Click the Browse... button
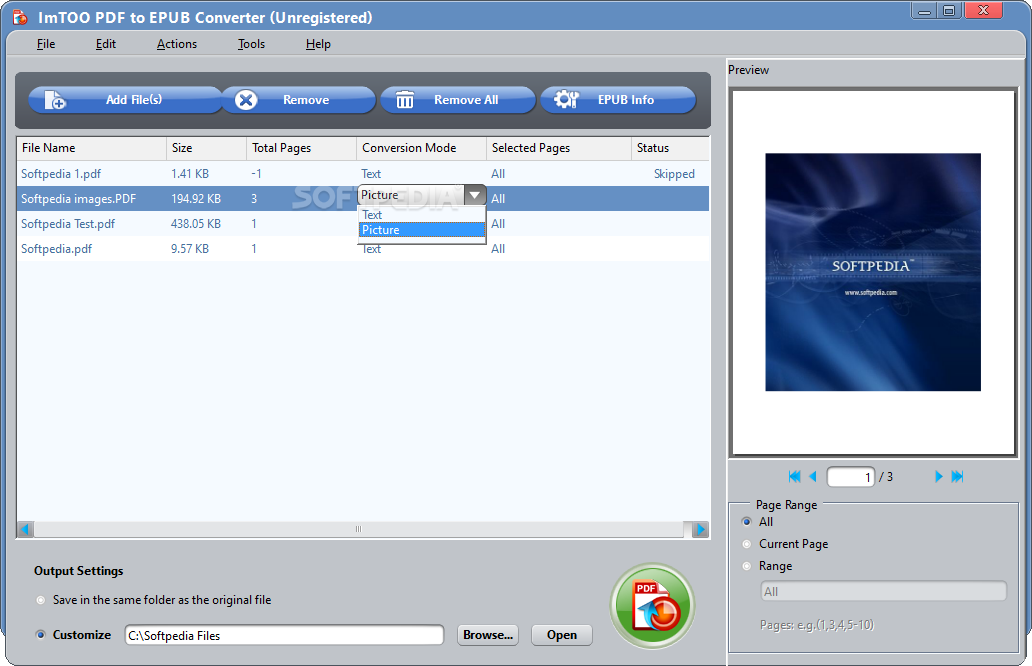1032x666 pixels. tap(488, 635)
